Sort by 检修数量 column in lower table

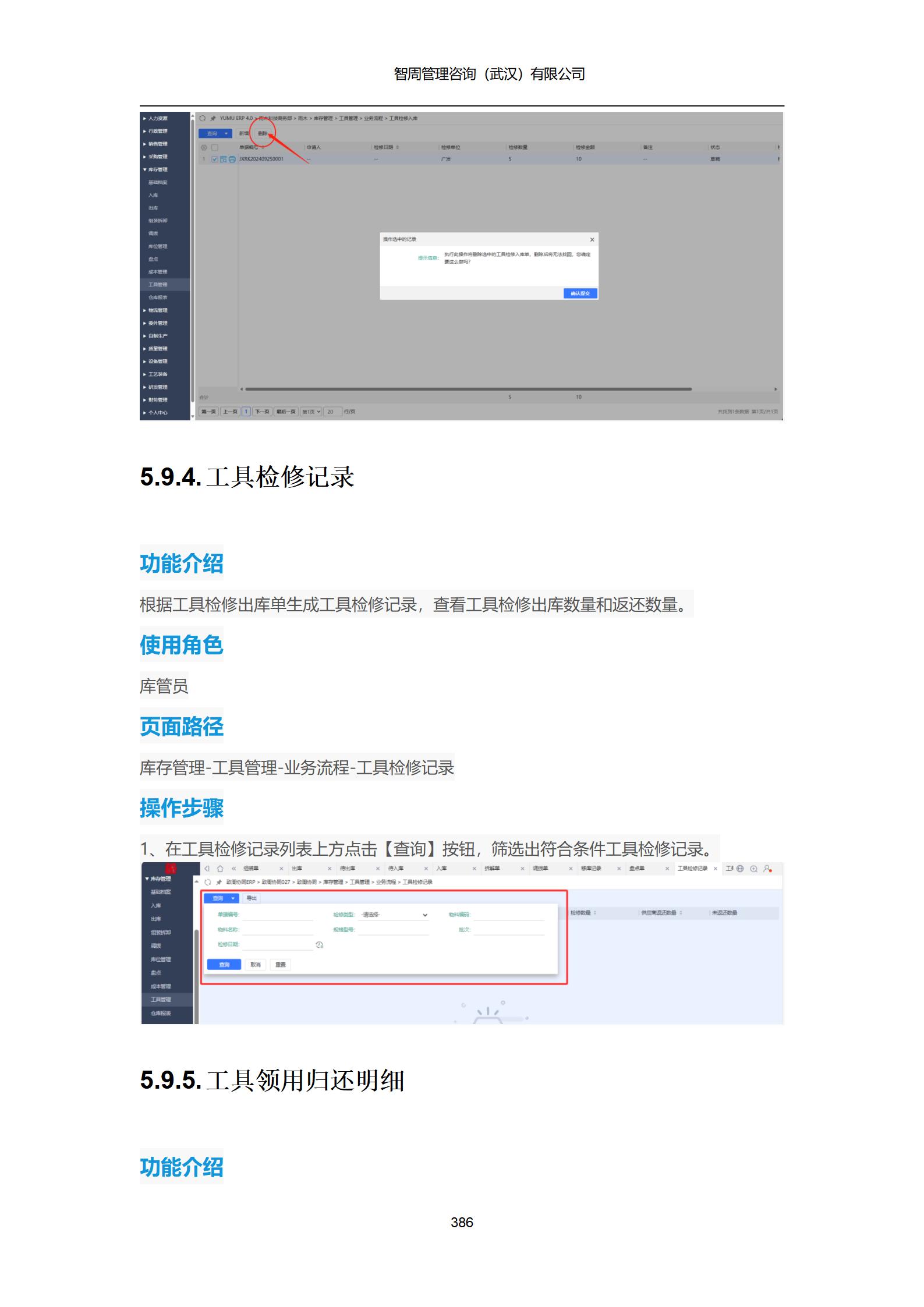594,913
